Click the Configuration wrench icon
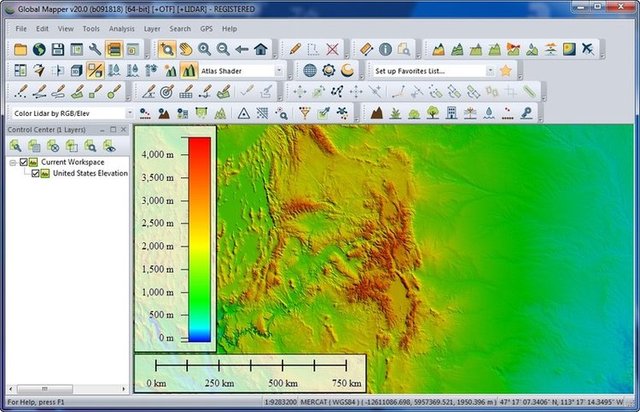 [95, 49]
